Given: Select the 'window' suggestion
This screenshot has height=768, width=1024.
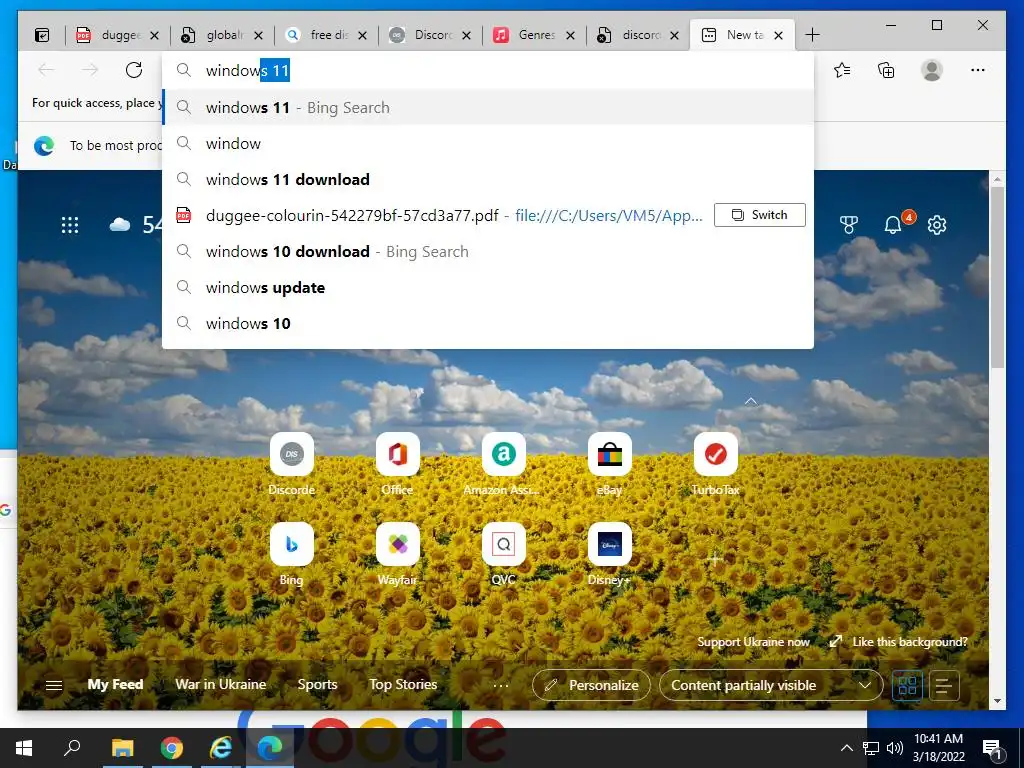Looking at the screenshot, I should 488,144.
